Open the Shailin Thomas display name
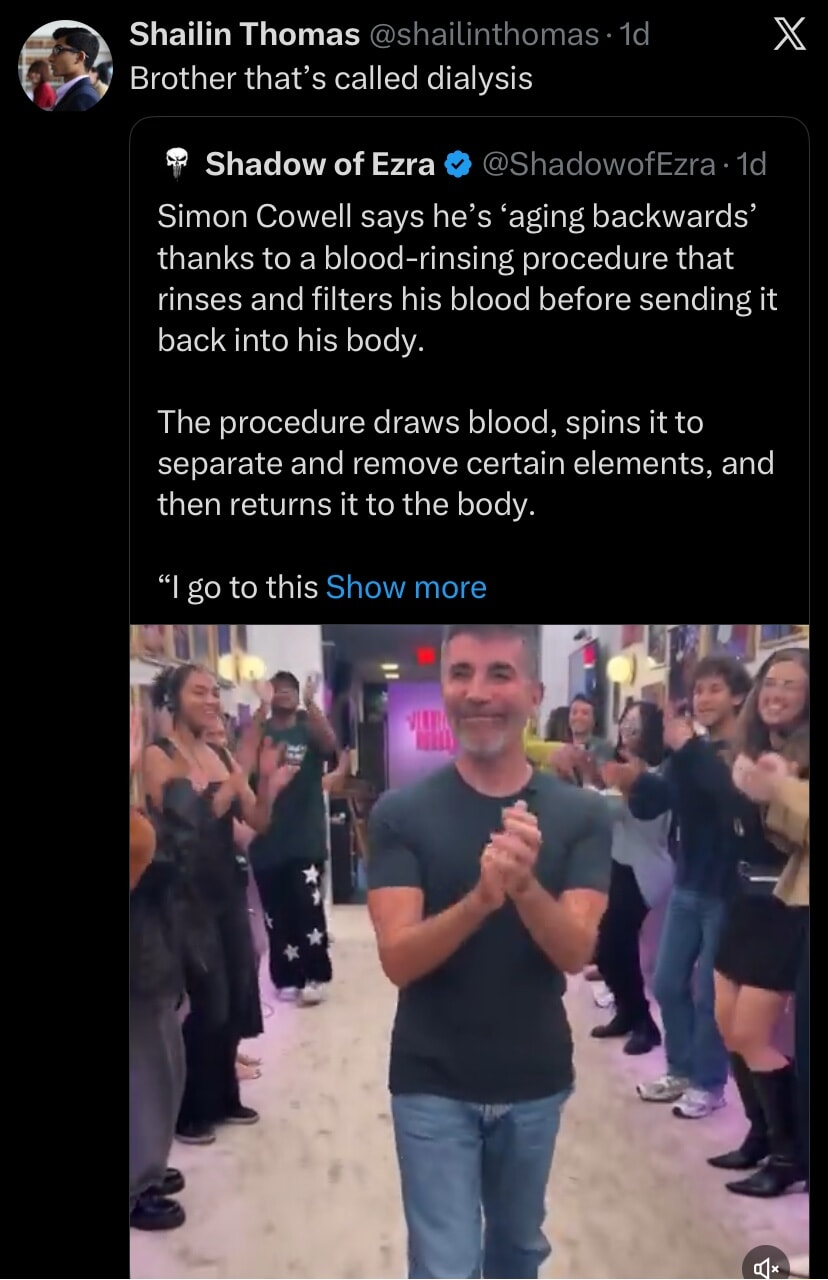The width and height of the screenshot is (828, 1280). [245, 35]
